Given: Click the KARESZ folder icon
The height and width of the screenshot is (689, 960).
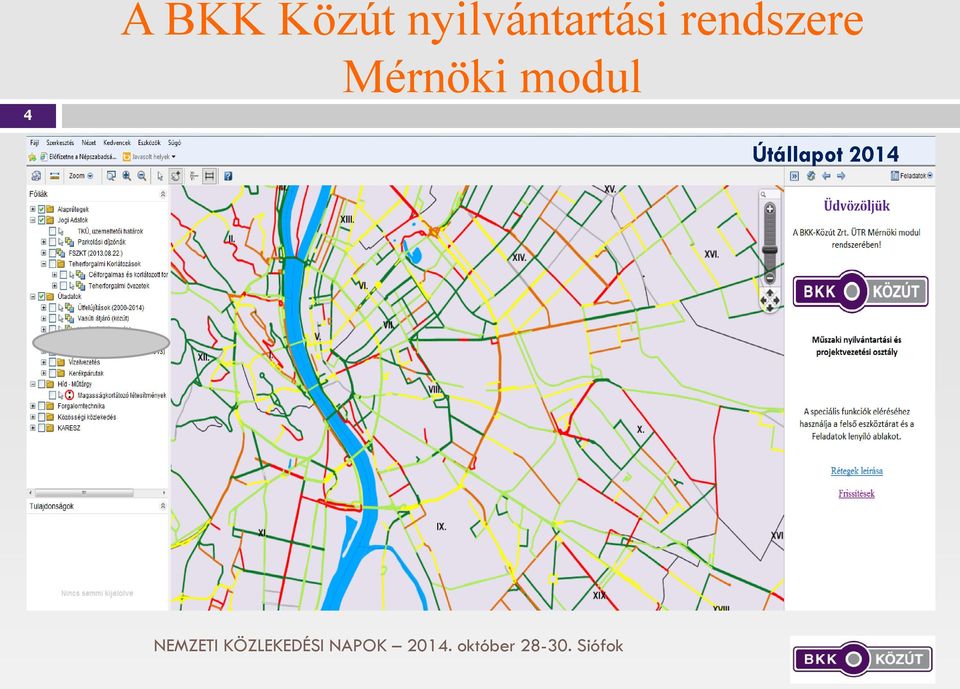Looking at the screenshot, I should (x=50, y=428).
